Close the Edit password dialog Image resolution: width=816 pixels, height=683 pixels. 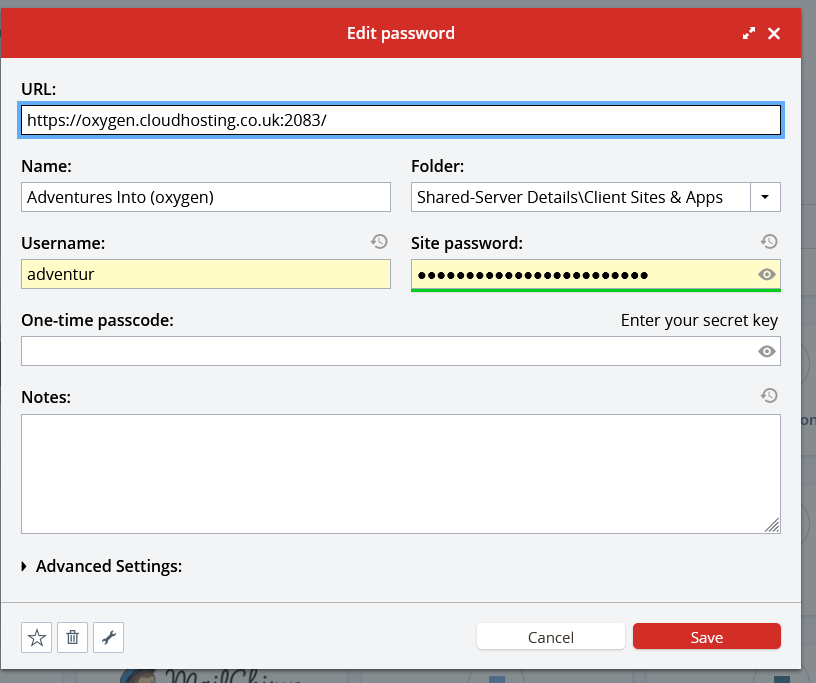click(x=774, y=33)
